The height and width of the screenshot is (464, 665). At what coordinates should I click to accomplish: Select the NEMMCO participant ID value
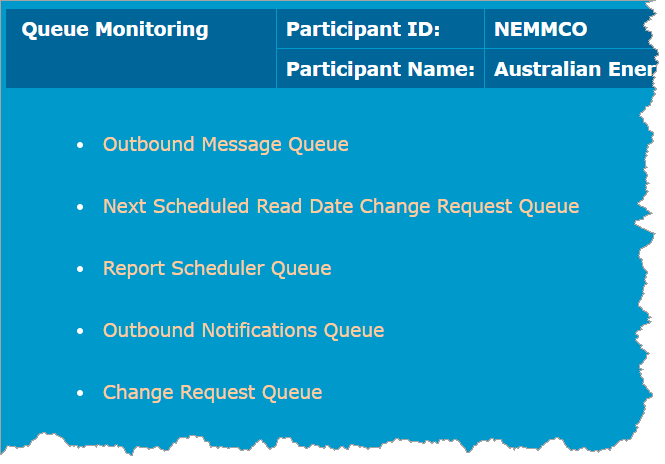pyautogui.click(x=540, y=29)
